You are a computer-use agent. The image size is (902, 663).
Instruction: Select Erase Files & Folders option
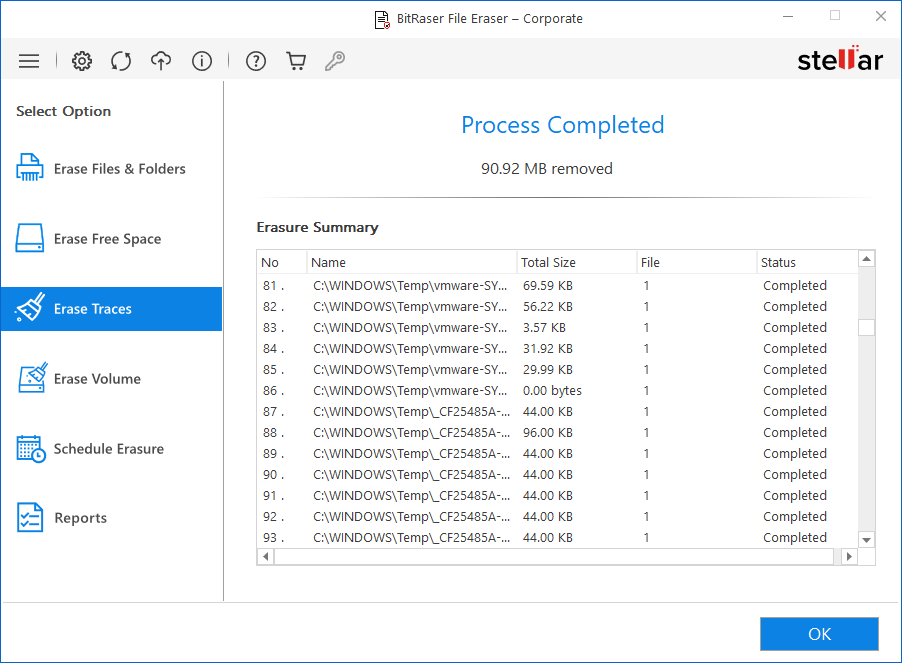pyautogui.click(x=111, y=168)
